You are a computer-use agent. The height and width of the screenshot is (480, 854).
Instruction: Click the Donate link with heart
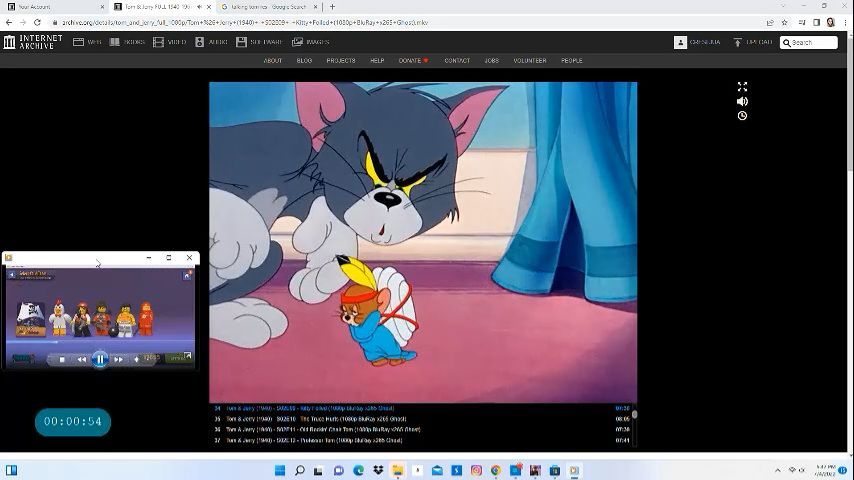coord(413,60)
